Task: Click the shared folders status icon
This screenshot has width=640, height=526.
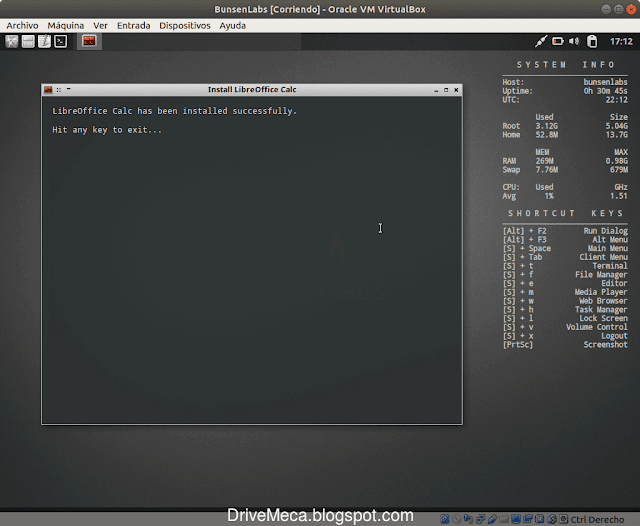Action: (504, 519)
